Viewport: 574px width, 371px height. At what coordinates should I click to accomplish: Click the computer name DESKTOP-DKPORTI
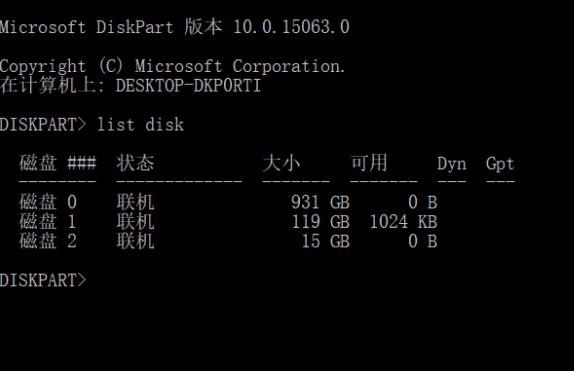tap(188, 86)
